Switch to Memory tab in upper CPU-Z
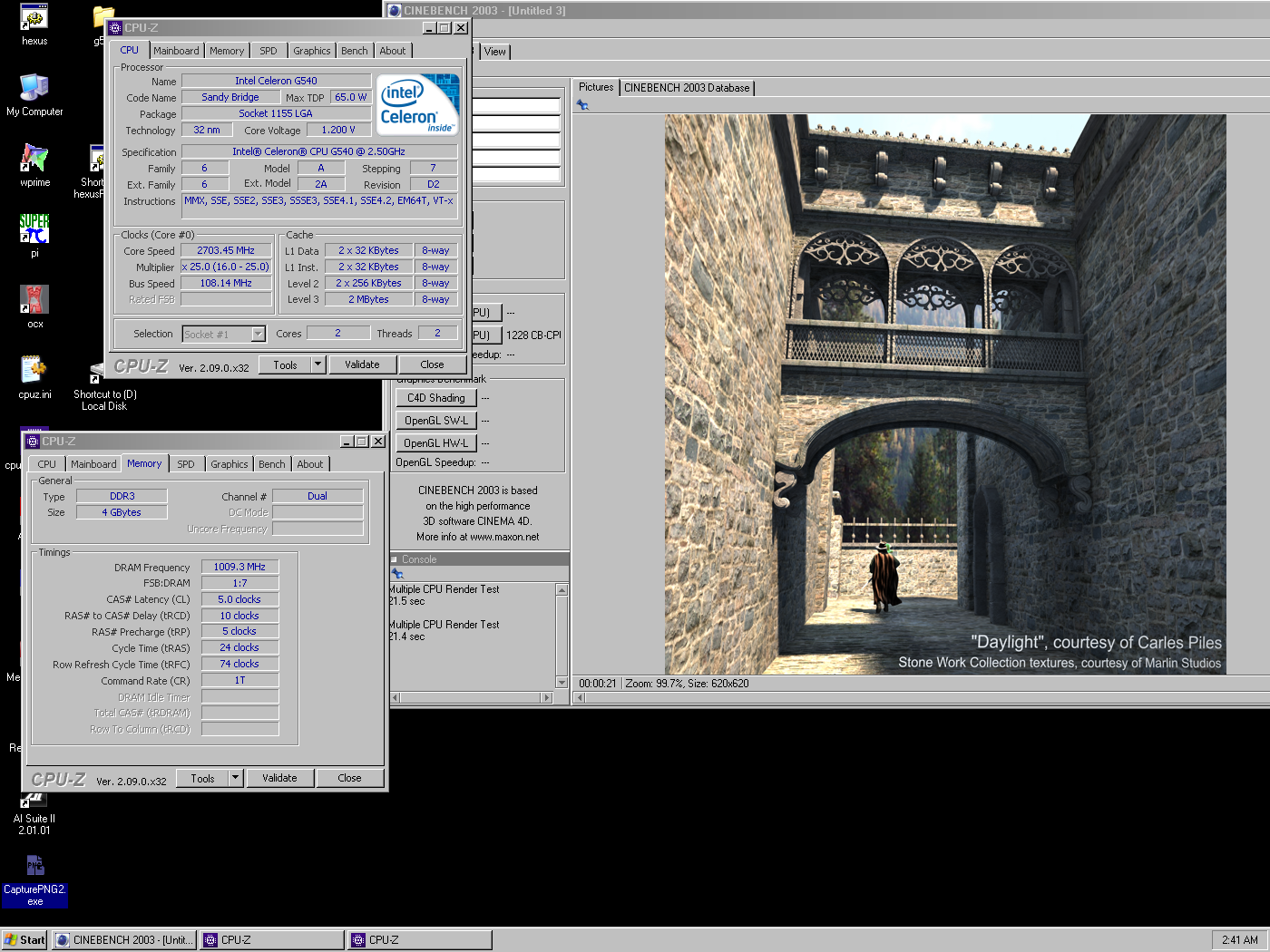Viewport: 1270px width, 952px height. [x=227, y=51]
